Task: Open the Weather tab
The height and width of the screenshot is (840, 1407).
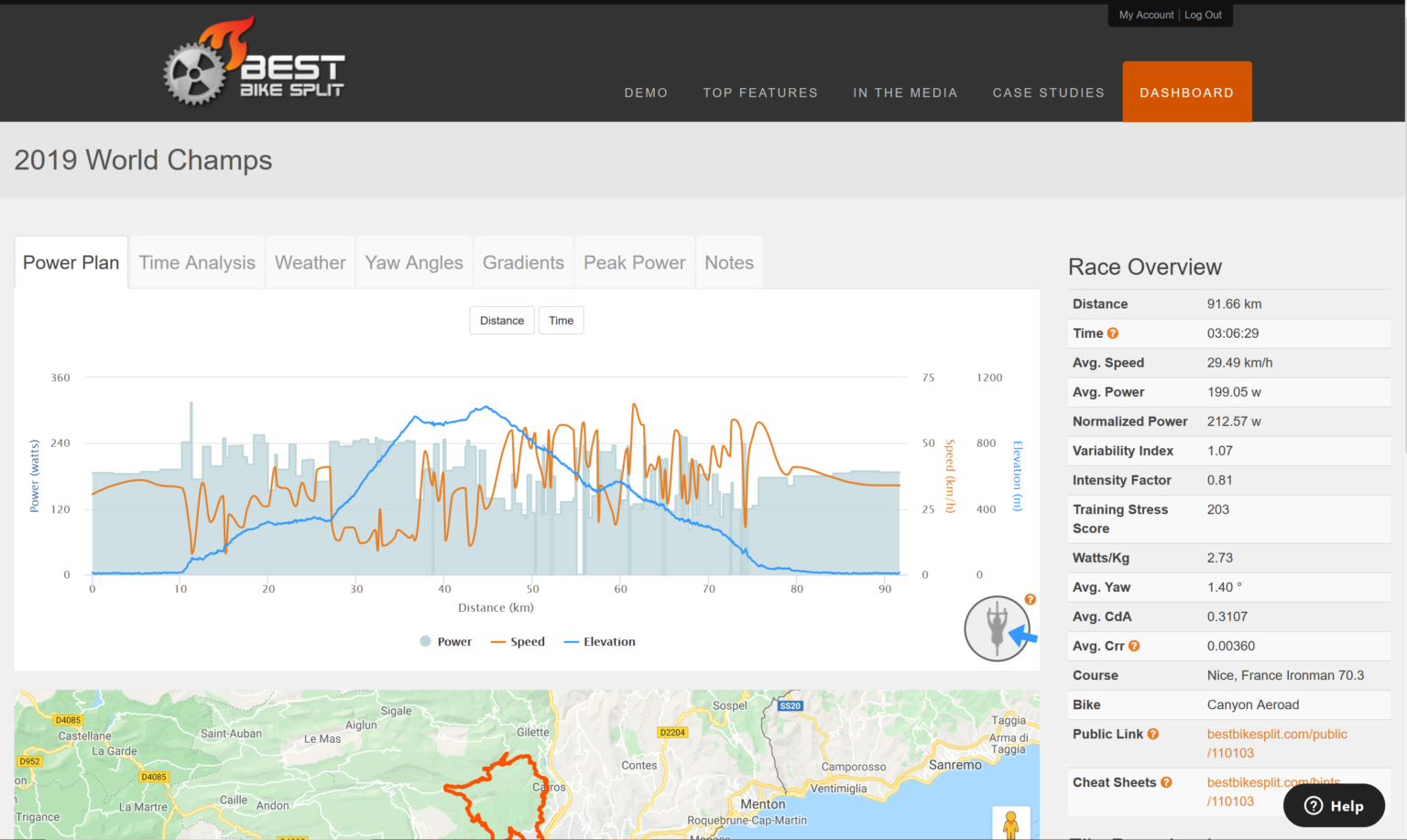Action: [x=310, y=262]
